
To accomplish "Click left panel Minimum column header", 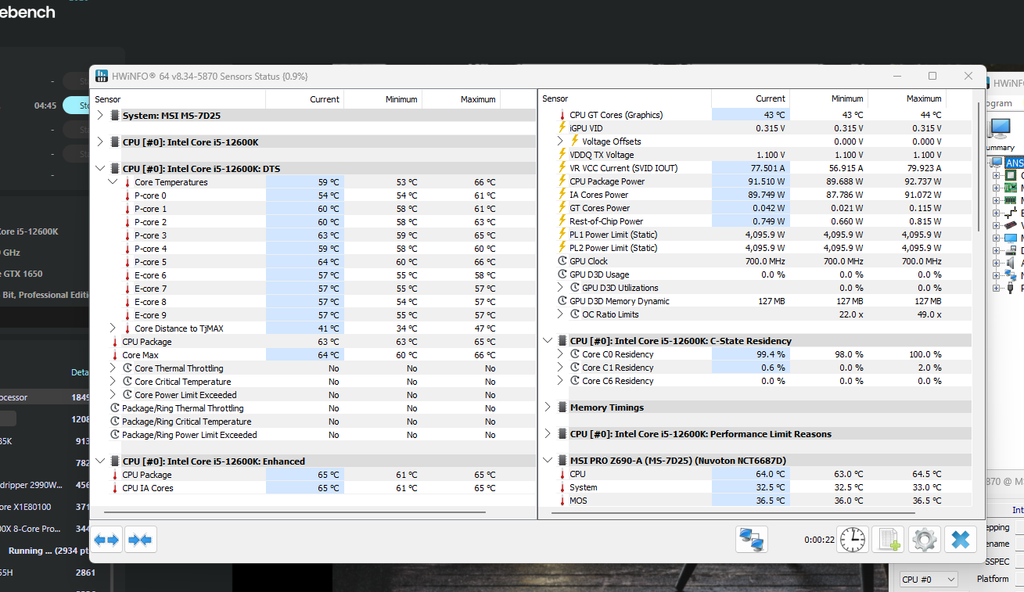I will tap(383, 99).
